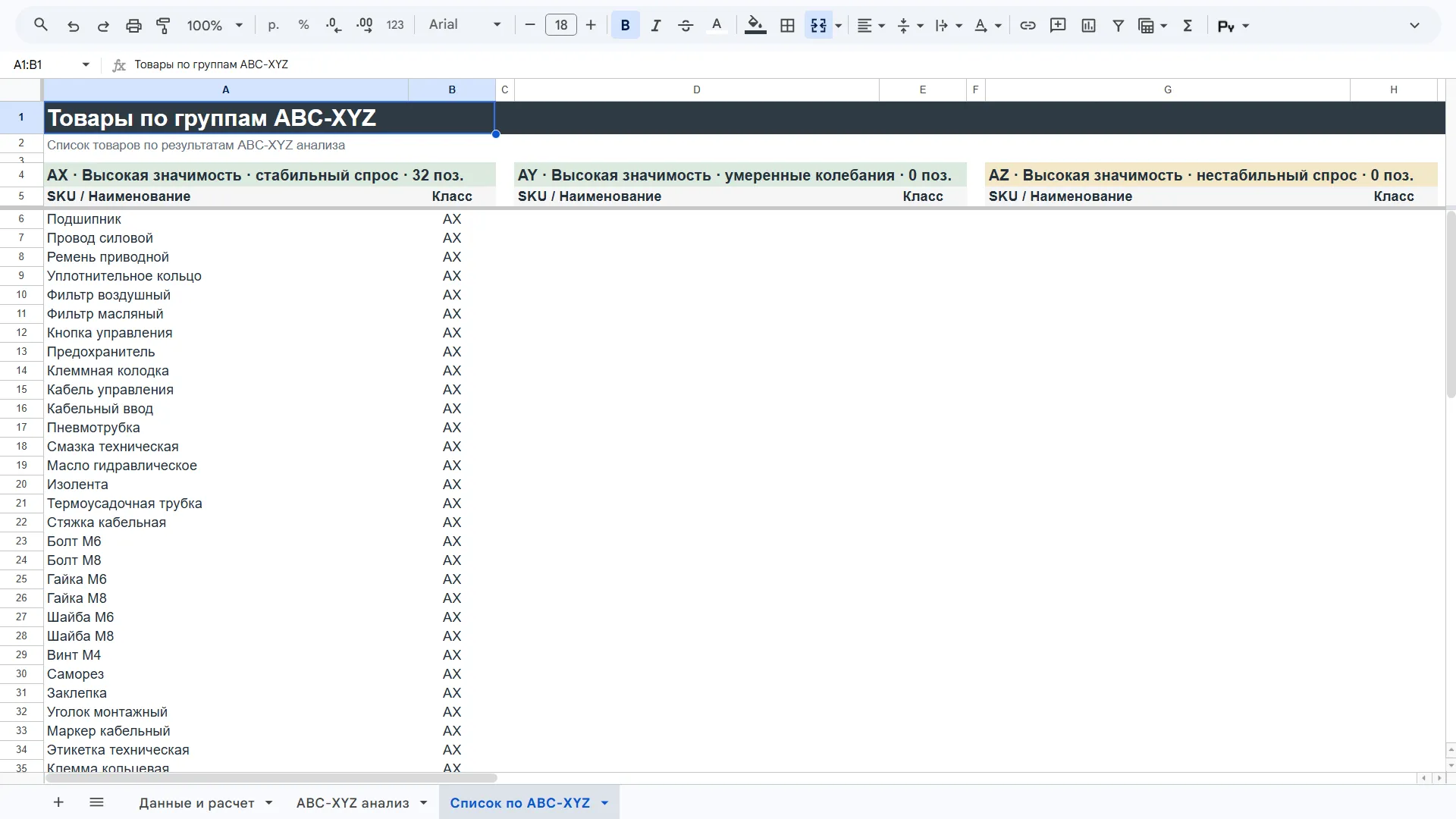
Task: Open the merge cells type dropdown arrow
Action: pyautogui.click(x=839, y=25)
